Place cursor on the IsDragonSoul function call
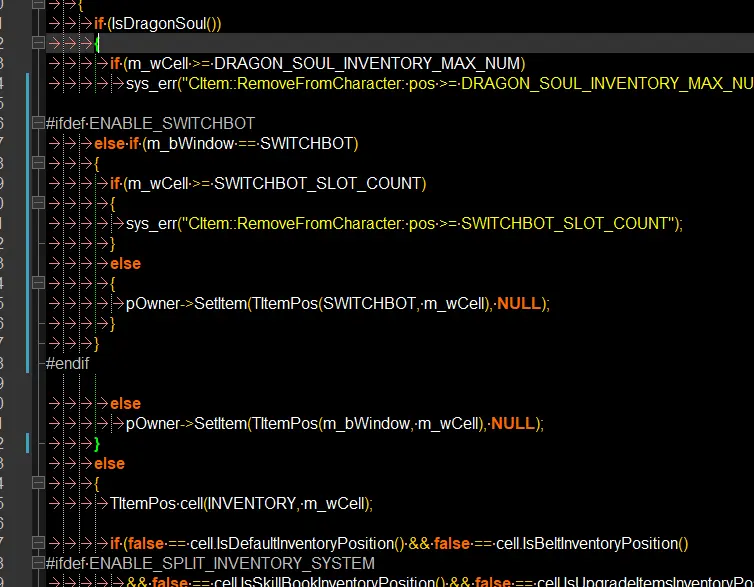754x587 pixels. 171,23
